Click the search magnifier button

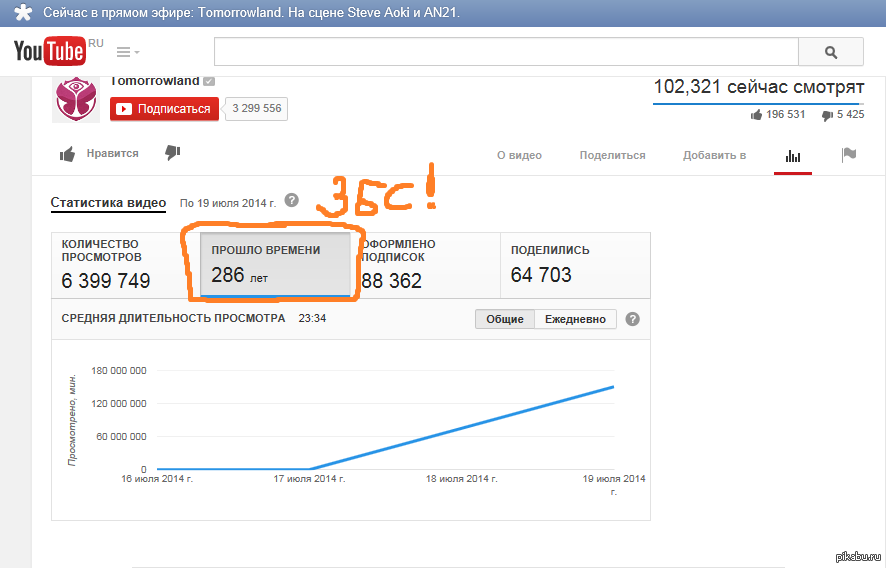point(830,52)
